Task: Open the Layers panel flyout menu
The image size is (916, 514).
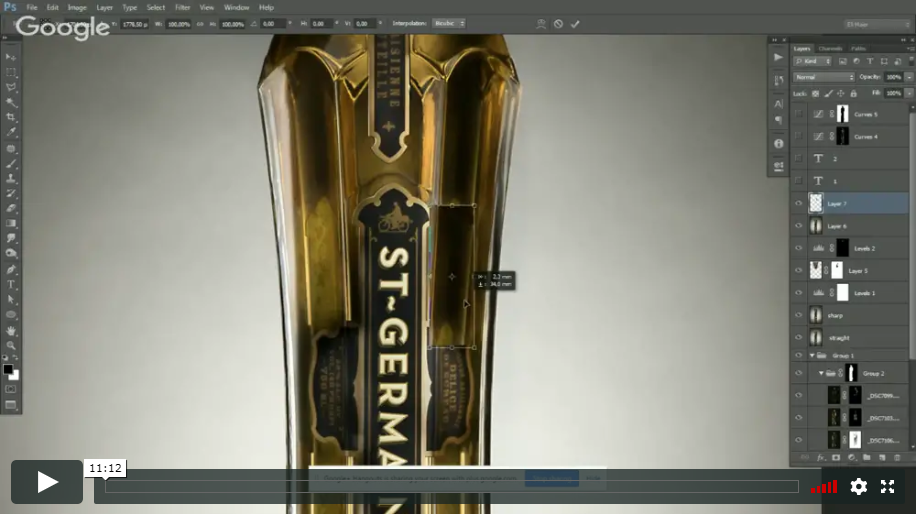Action: coord(910,48)
